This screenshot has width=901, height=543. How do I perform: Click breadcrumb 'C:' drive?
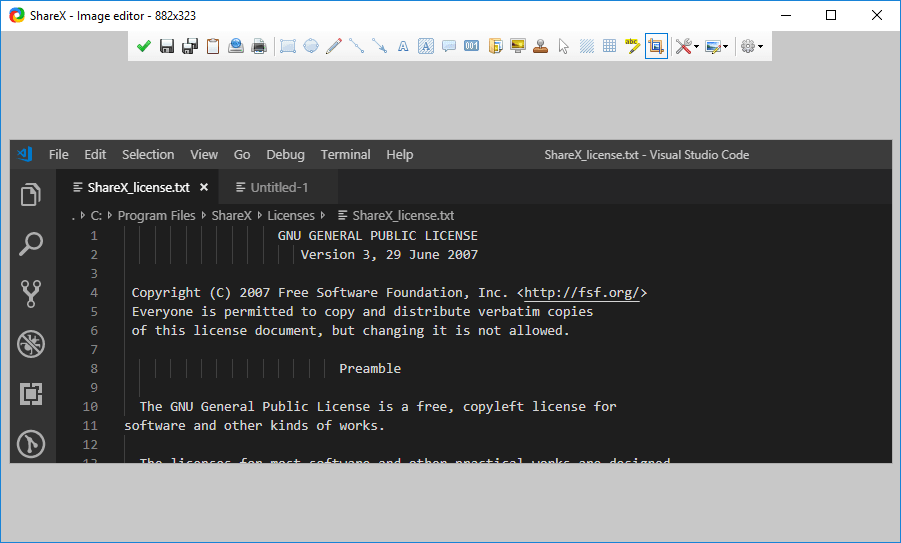click(96, 215)
